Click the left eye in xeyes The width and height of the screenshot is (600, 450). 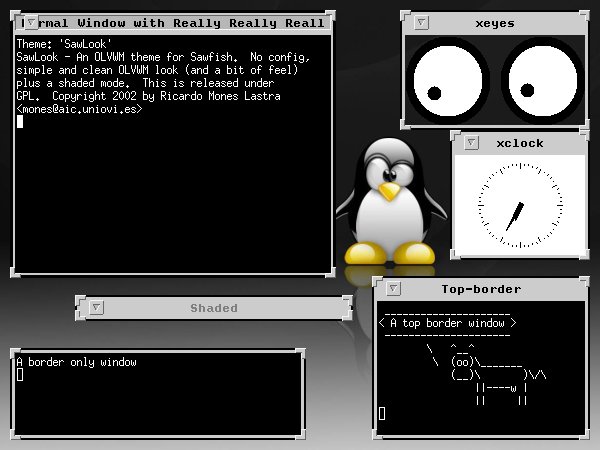pos(447,80)
